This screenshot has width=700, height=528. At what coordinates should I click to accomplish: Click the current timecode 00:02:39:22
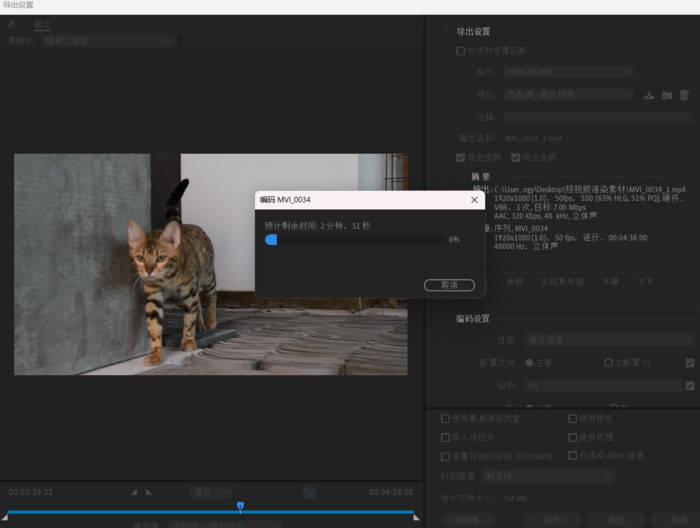click(31, 492)
